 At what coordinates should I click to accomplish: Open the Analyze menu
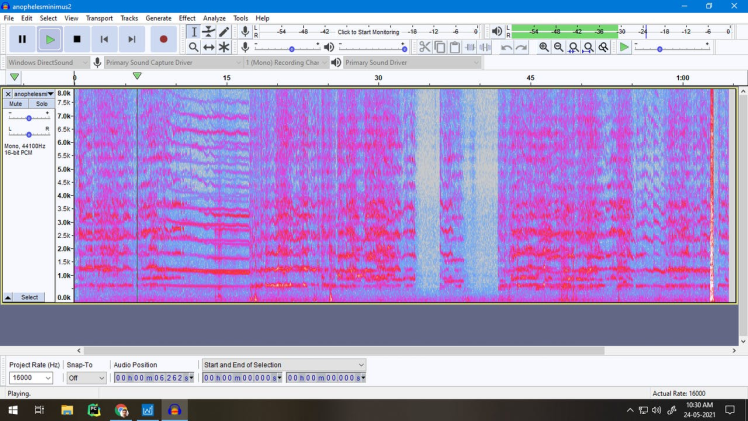(x=214, y=18)
